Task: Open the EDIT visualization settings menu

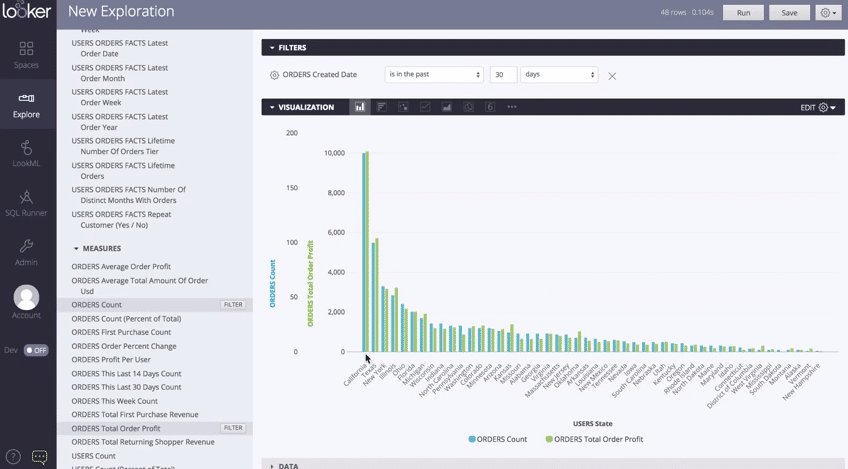Action: click(x=817, y=107)
